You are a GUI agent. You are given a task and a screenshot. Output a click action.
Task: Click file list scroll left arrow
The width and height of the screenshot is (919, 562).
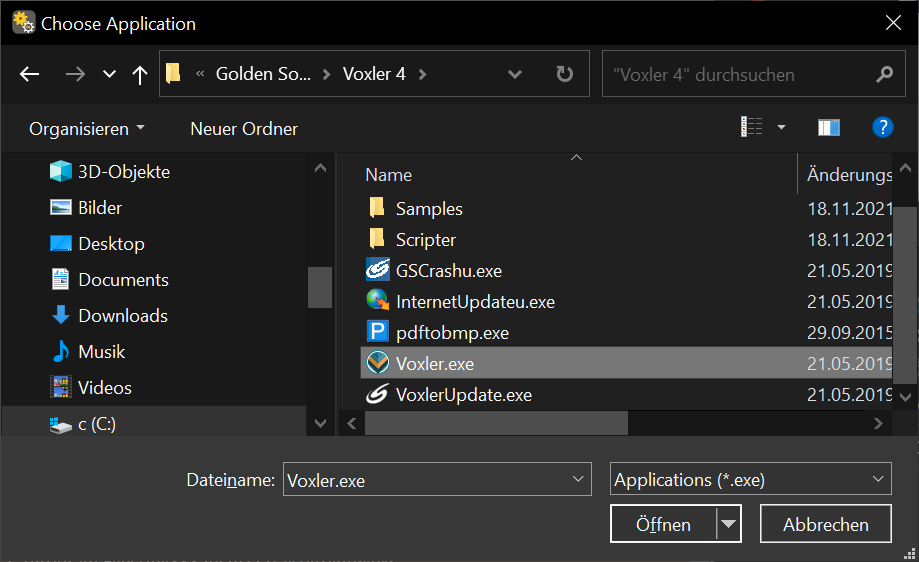pos(352,423)
